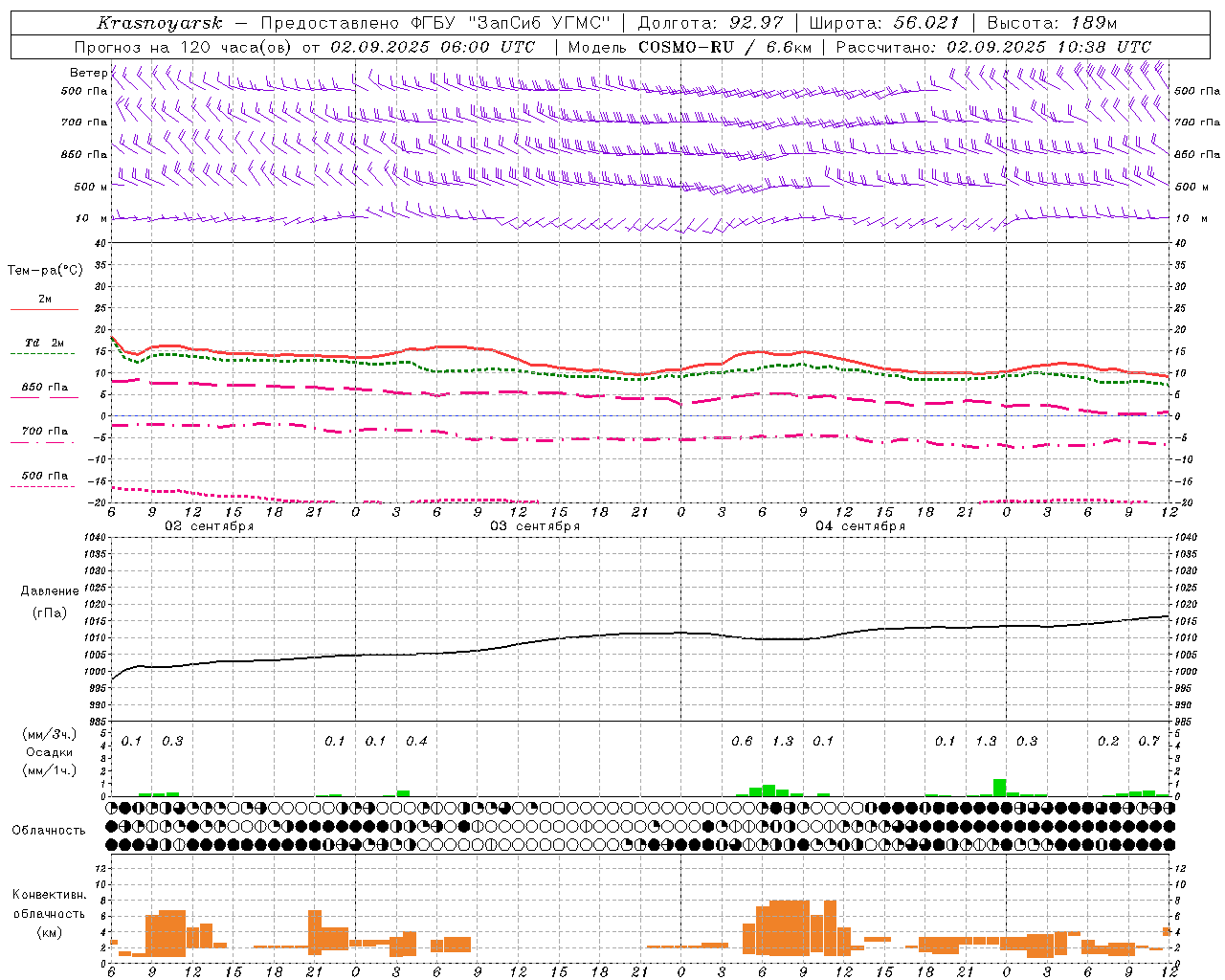
Task: Click the Тем-ра(°C) panel label
Action: pyautogui.click(x=44, y=271)
